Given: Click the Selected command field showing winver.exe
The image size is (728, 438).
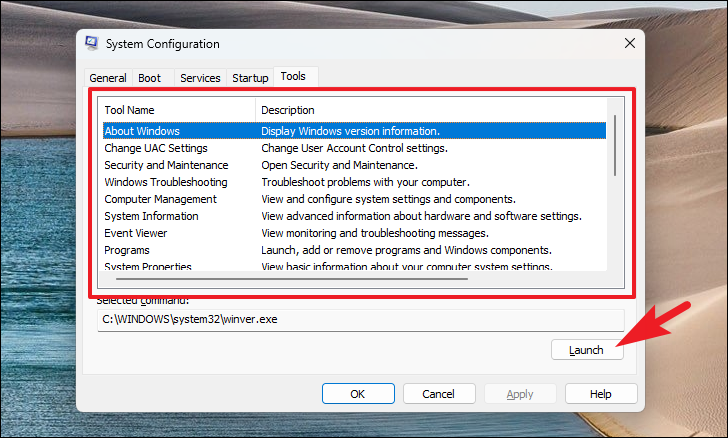Looking at the screenshot, I should tap(360, 320).
